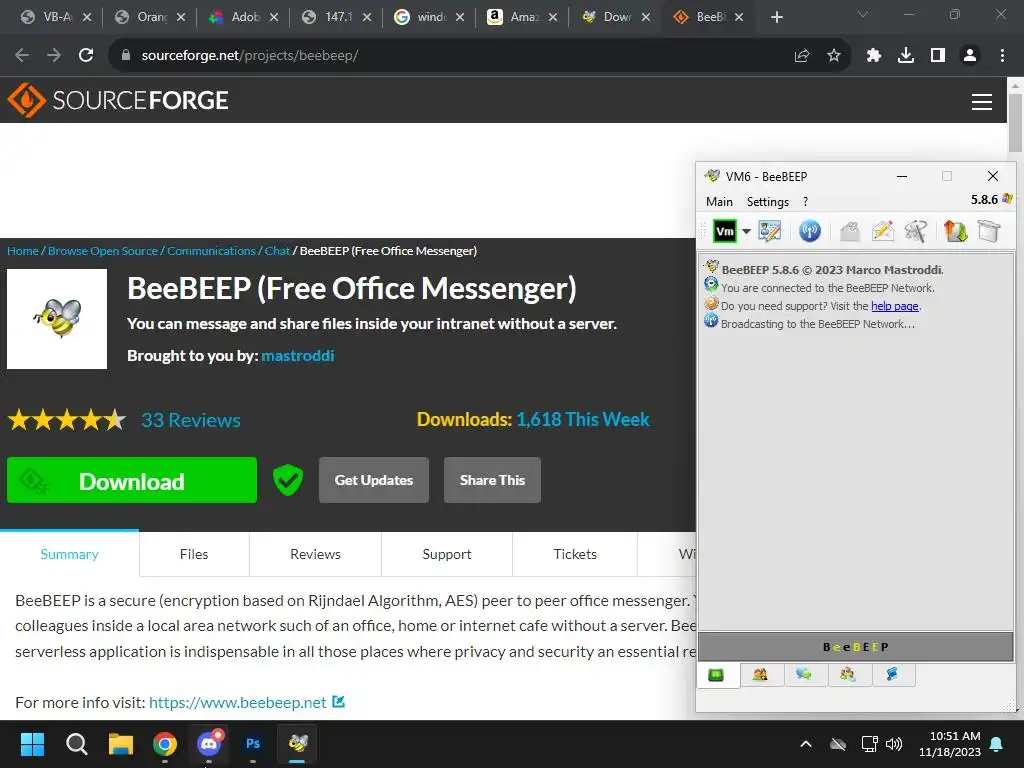1024x768 pixels.
Task: Open the tools and wrench icon in BeeBEEP
Action: (916, 231)
